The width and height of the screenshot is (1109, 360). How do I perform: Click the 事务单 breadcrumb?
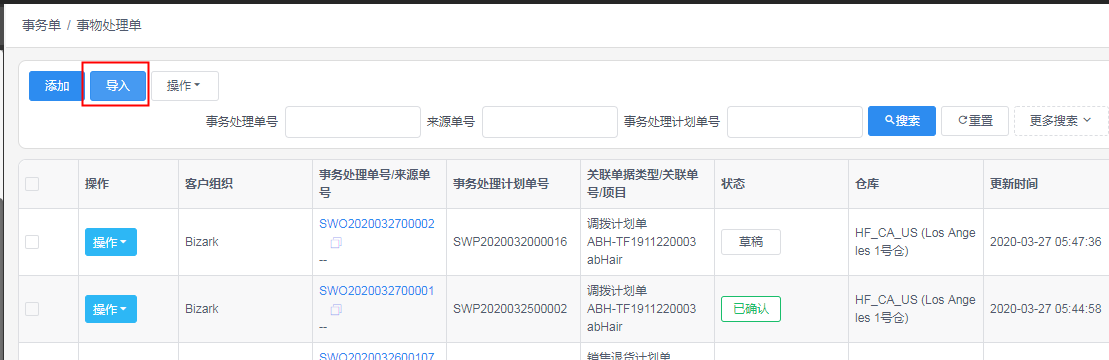[41, 25]
